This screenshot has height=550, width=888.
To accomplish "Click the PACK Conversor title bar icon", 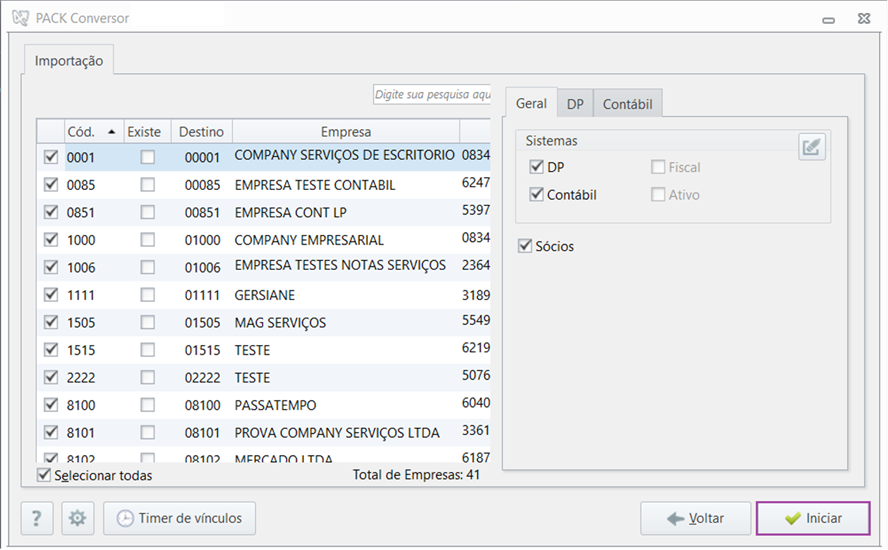I will click(x=19, y=18).
